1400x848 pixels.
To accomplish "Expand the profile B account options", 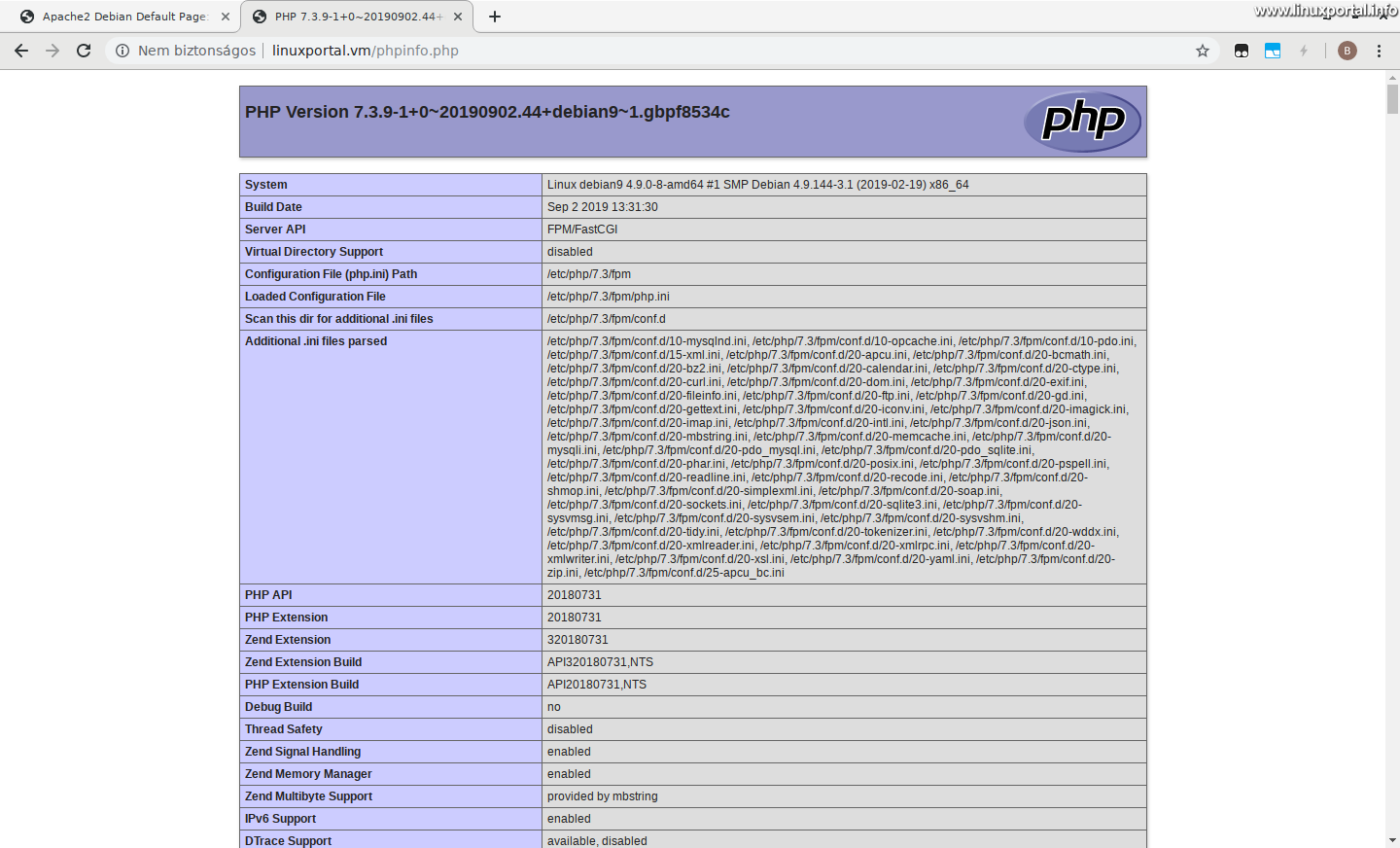I will click(1347, 50).
